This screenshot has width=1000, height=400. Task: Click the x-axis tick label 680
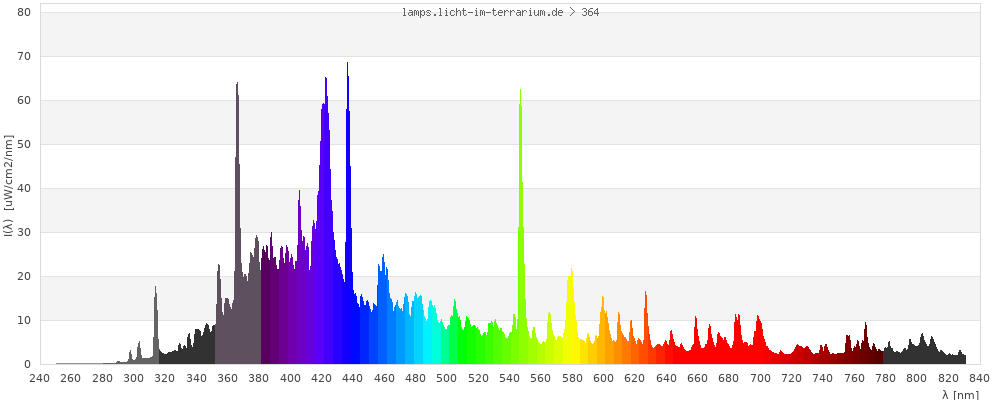point(729,378)
